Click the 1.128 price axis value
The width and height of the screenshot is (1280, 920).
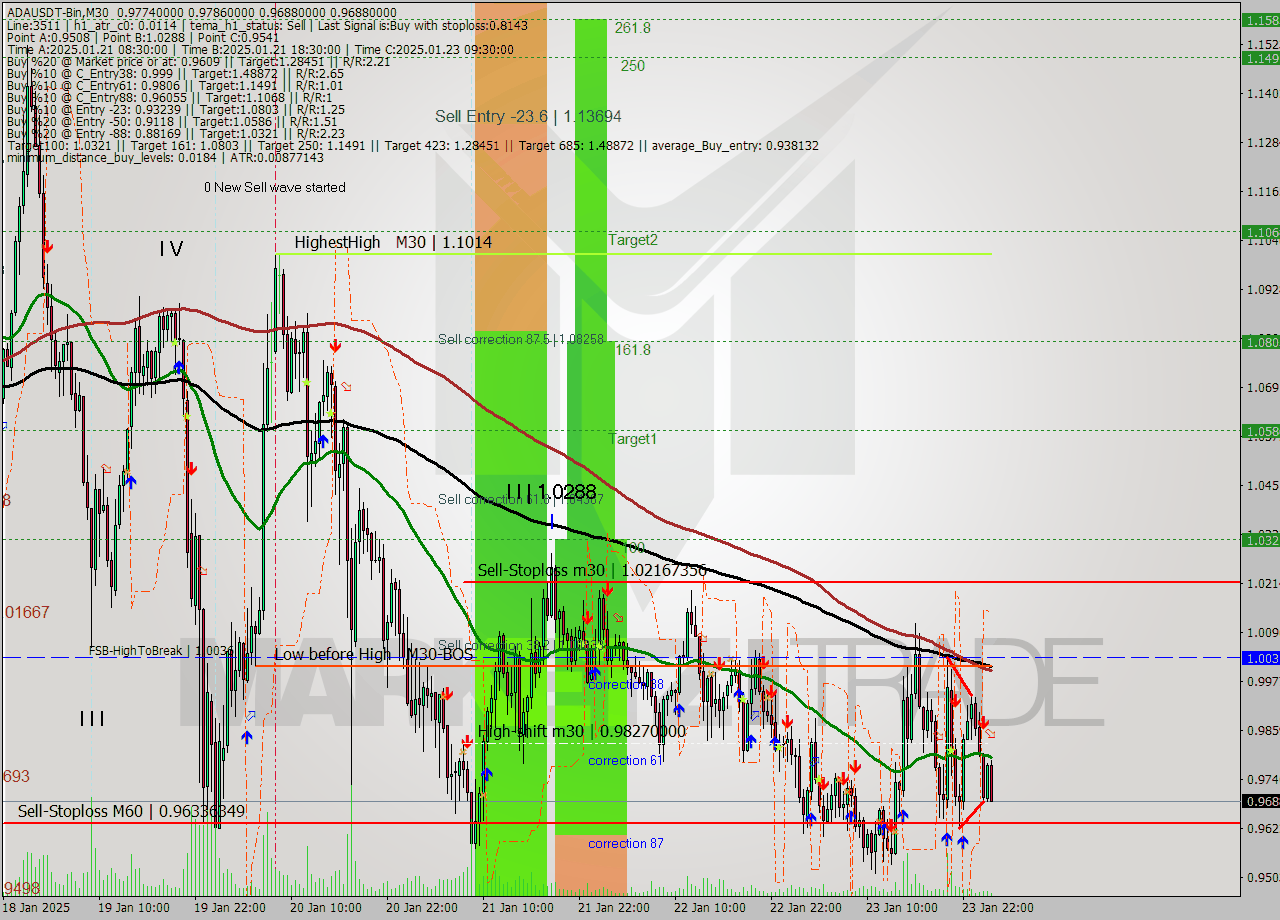[x=1263, y=142]
